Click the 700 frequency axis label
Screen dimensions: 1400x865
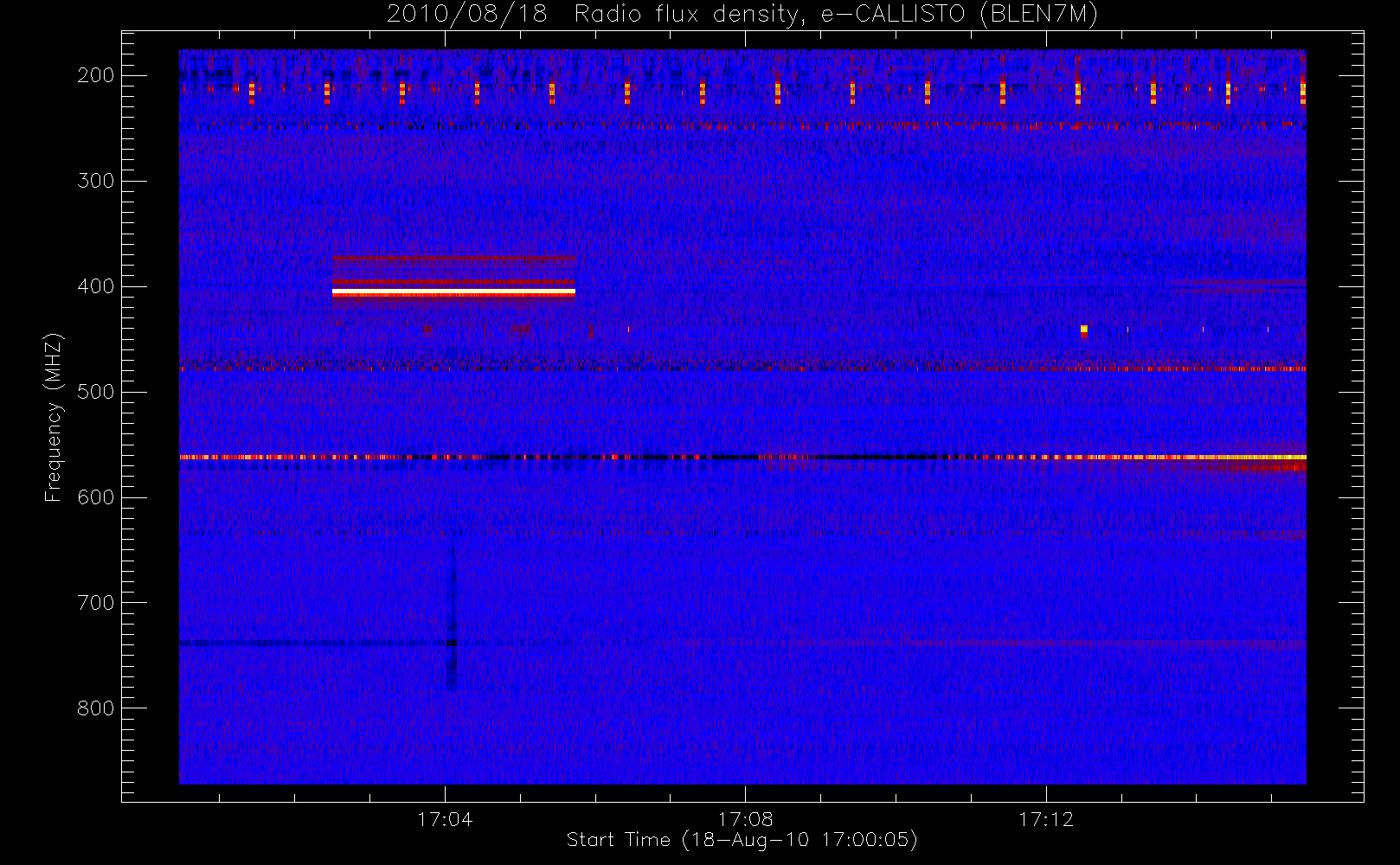pyautogui.click(x=95, y=603)
